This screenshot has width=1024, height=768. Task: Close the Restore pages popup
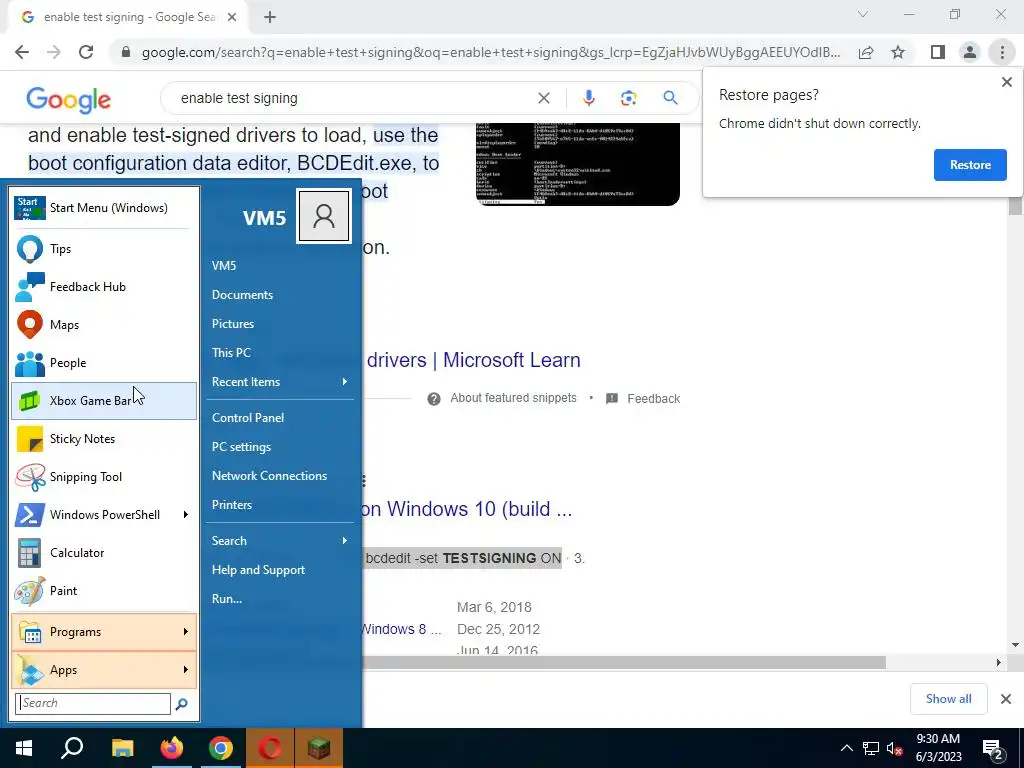(x=1006, y=82)
